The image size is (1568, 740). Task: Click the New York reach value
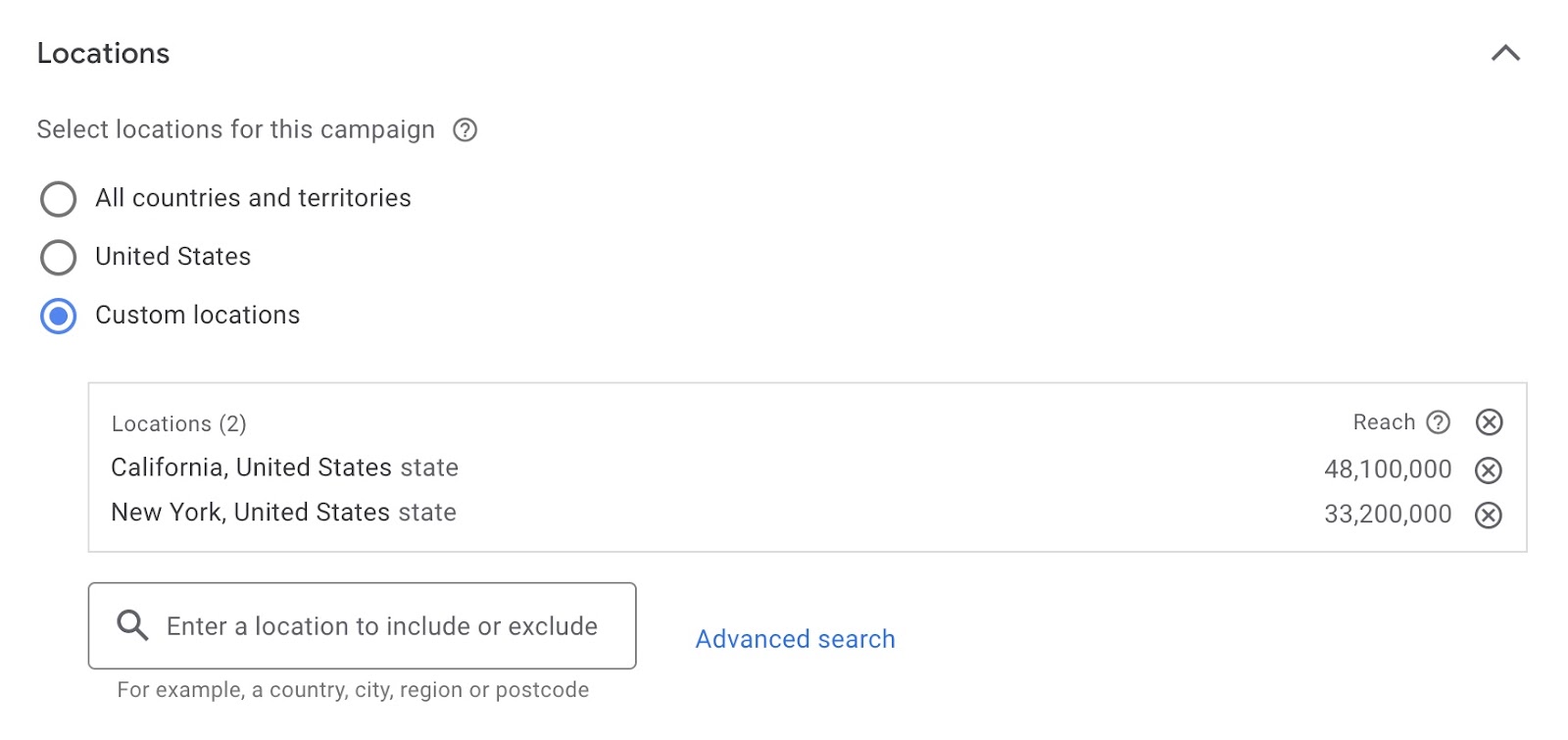click(x=1385, y=514)
